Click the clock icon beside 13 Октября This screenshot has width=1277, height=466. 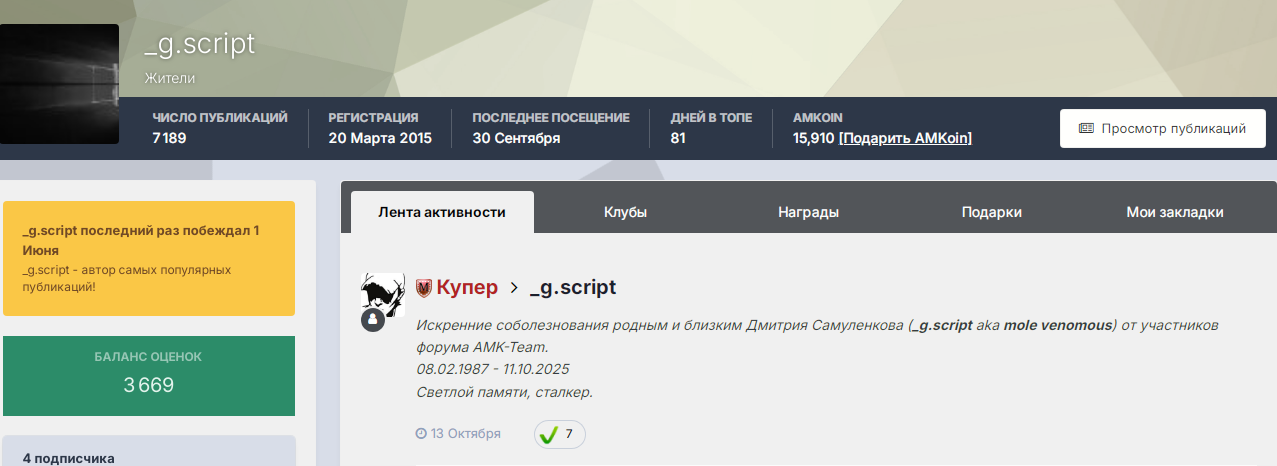(421, 434)
